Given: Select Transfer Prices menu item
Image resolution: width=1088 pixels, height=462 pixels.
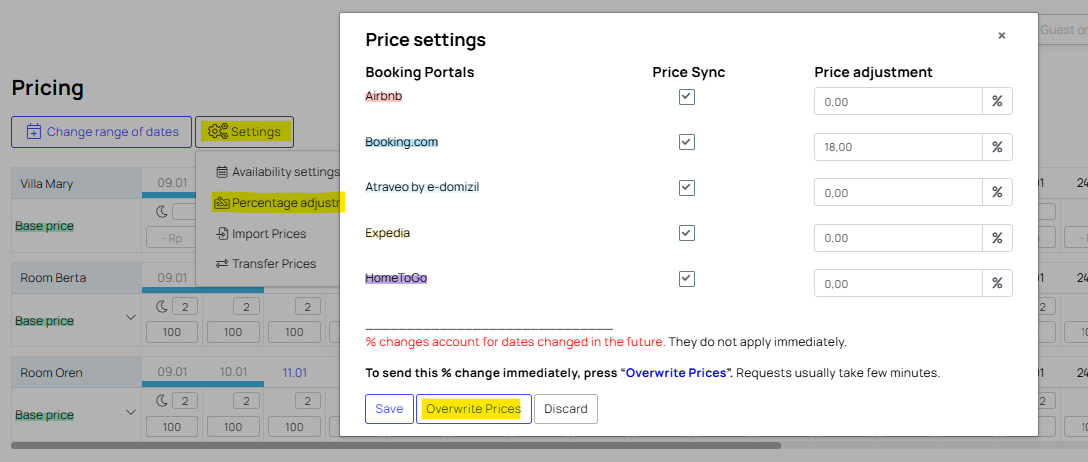Looking at the screenshot, I should (266, 264).
